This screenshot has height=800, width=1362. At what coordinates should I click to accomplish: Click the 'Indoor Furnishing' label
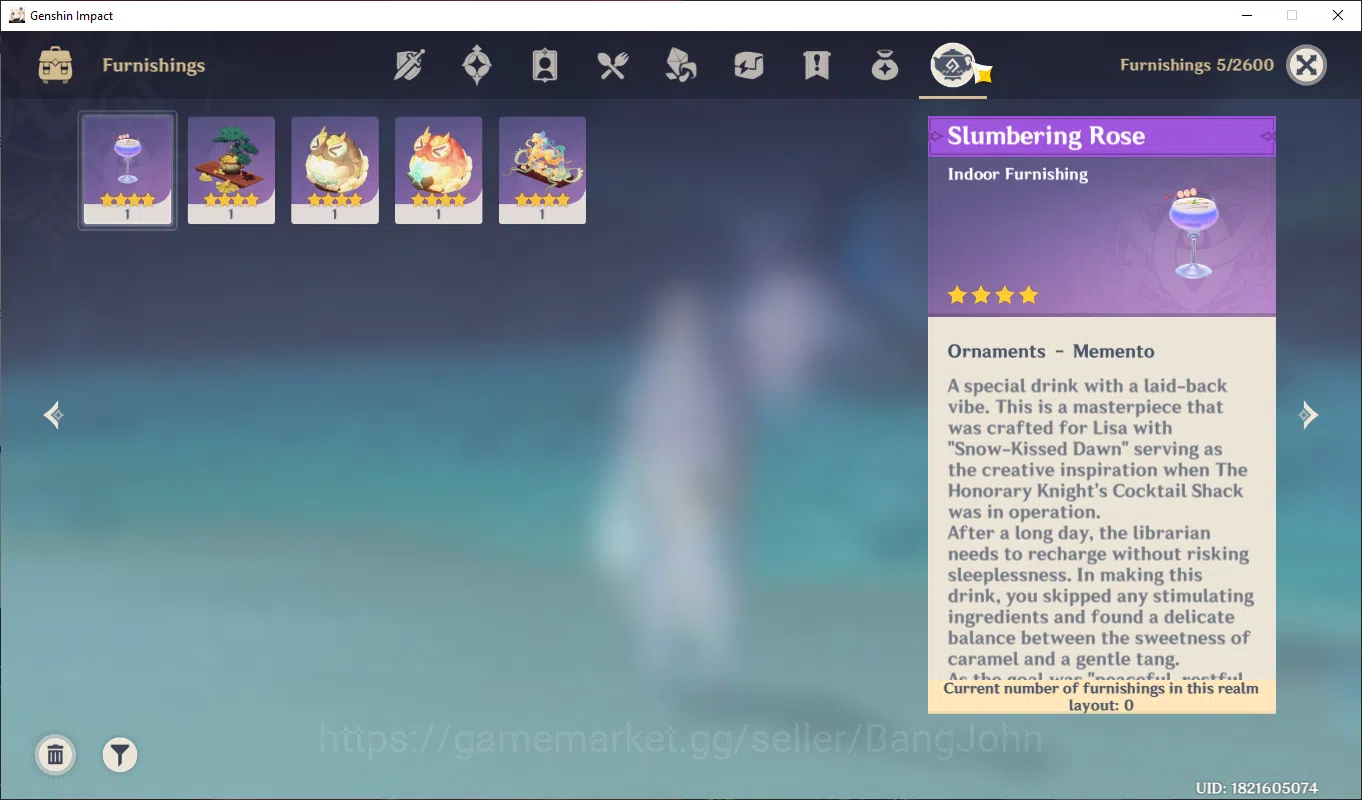click(x=1018, y=174)
